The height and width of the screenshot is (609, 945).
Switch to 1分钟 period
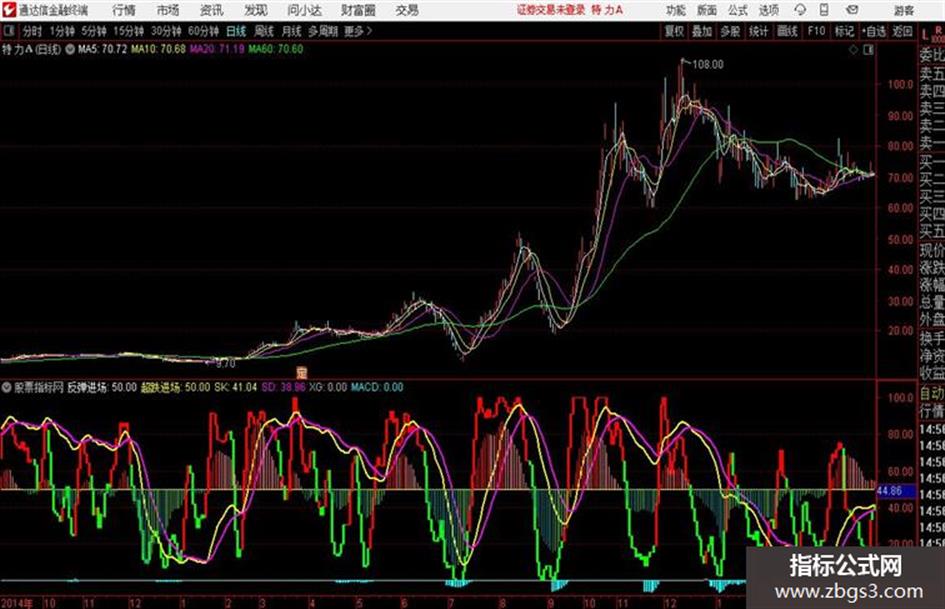[x=61, y=31]
